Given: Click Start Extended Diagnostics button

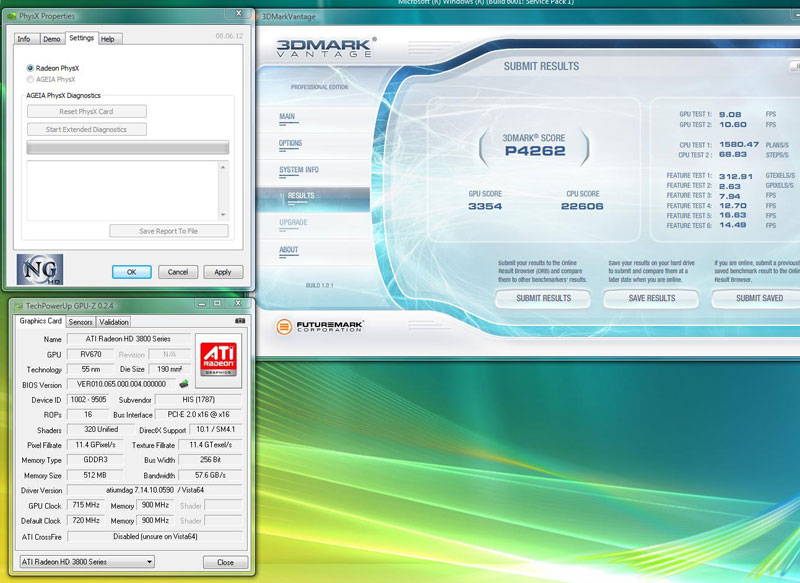Looking at the screenshot, I should coord(87,130).
